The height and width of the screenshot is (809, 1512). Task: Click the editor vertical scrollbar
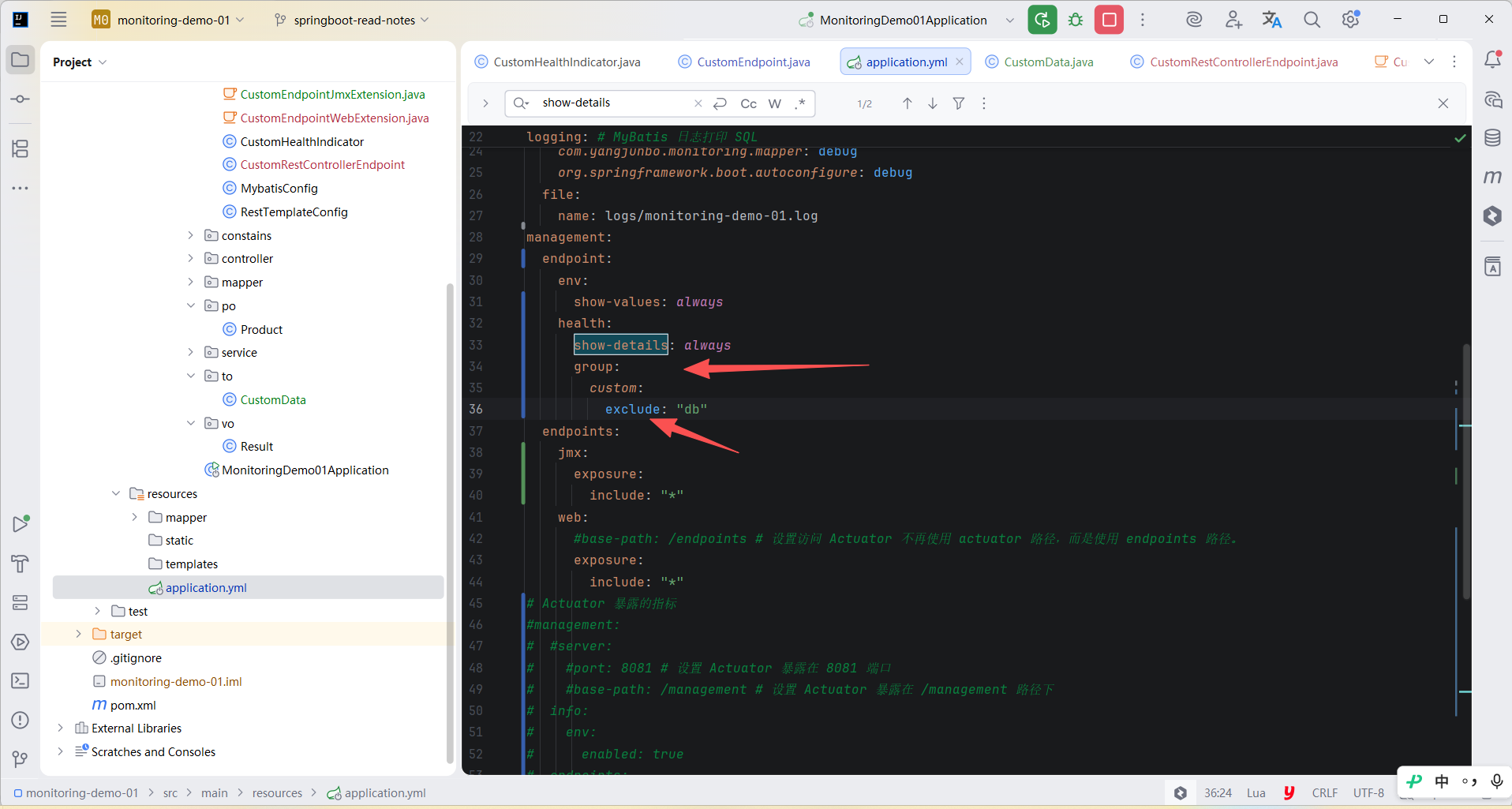pyautogui.click(x=1466, y=471)
